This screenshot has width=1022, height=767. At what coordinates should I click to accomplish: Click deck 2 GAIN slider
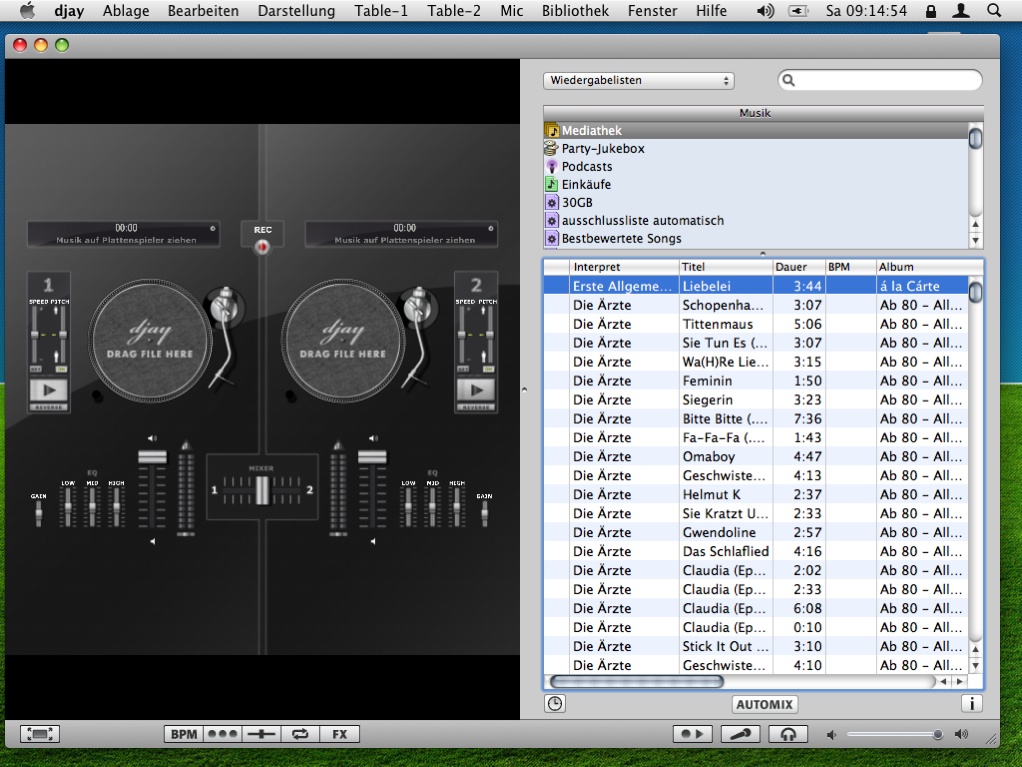point(484,514)
